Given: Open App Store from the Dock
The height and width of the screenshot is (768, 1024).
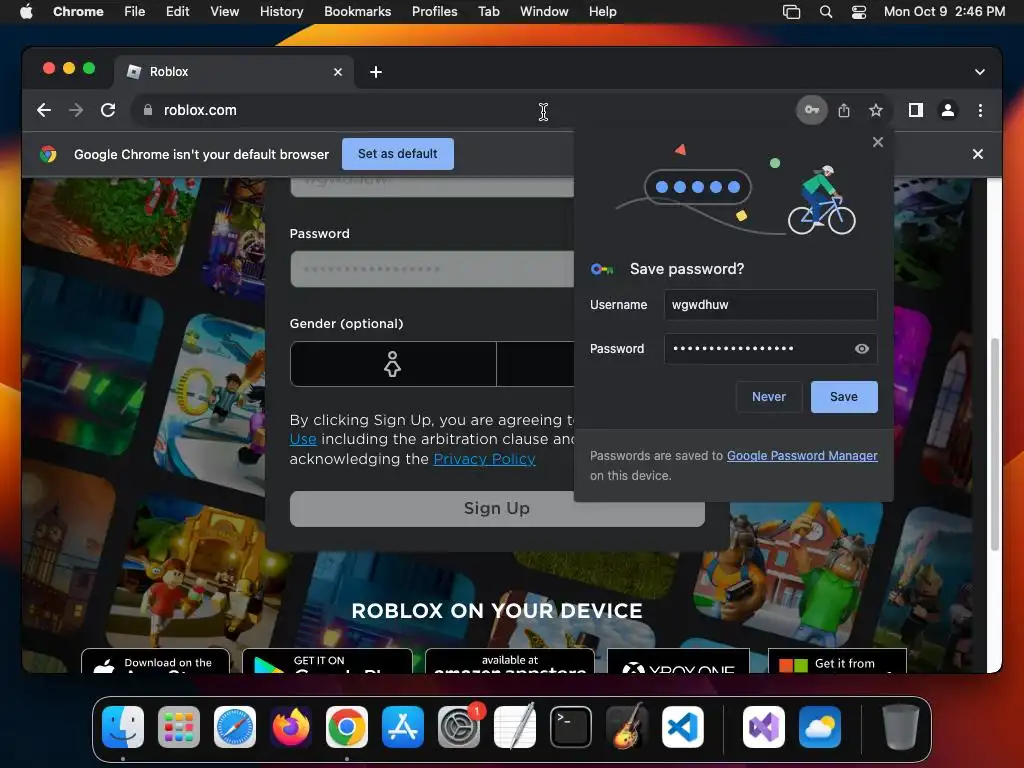Looking at the screenshot, I should (403, 727).
